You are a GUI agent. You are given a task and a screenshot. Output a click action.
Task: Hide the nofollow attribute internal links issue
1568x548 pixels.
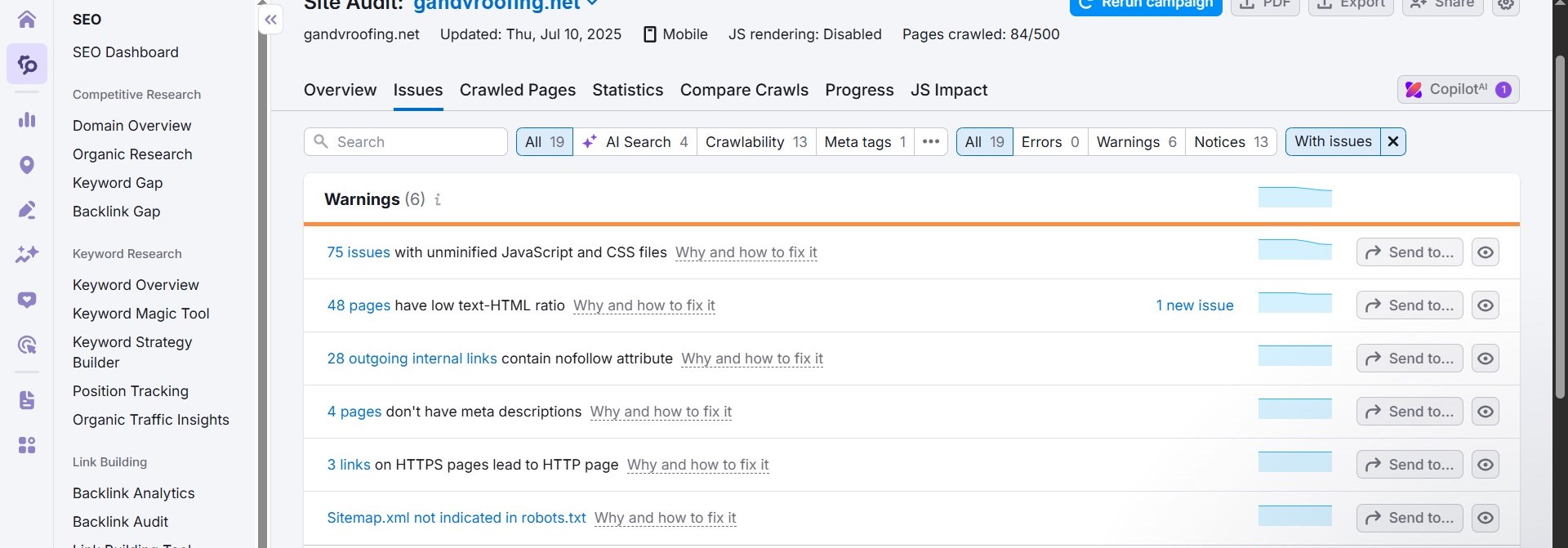click(x=1486, y=359)
